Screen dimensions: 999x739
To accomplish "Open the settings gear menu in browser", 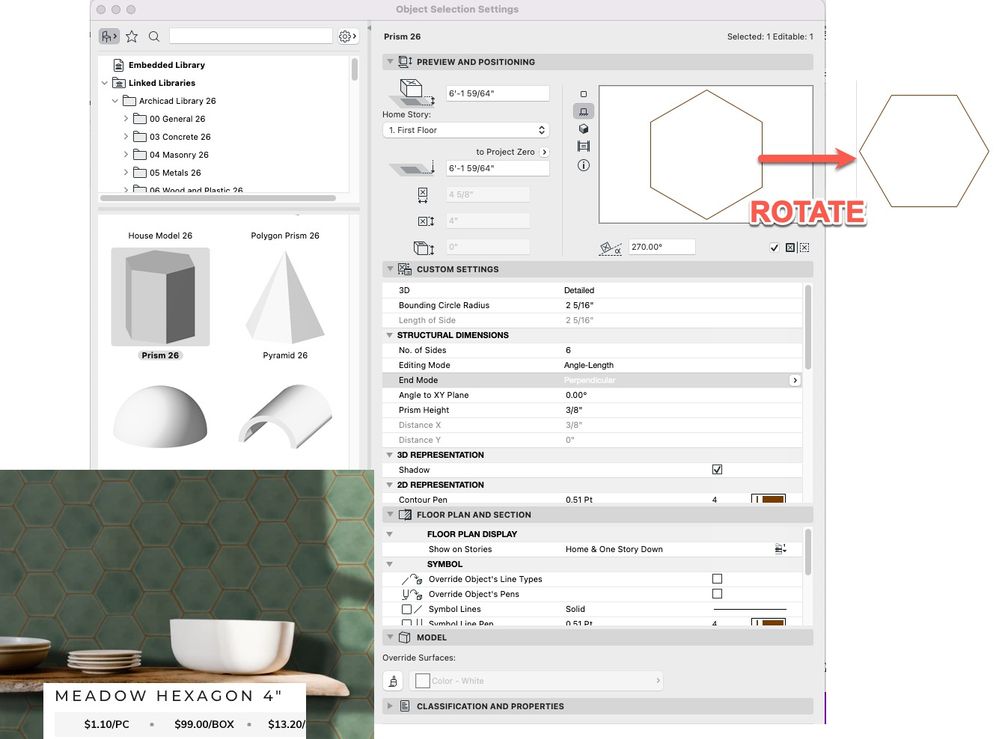I will [346, 35].
